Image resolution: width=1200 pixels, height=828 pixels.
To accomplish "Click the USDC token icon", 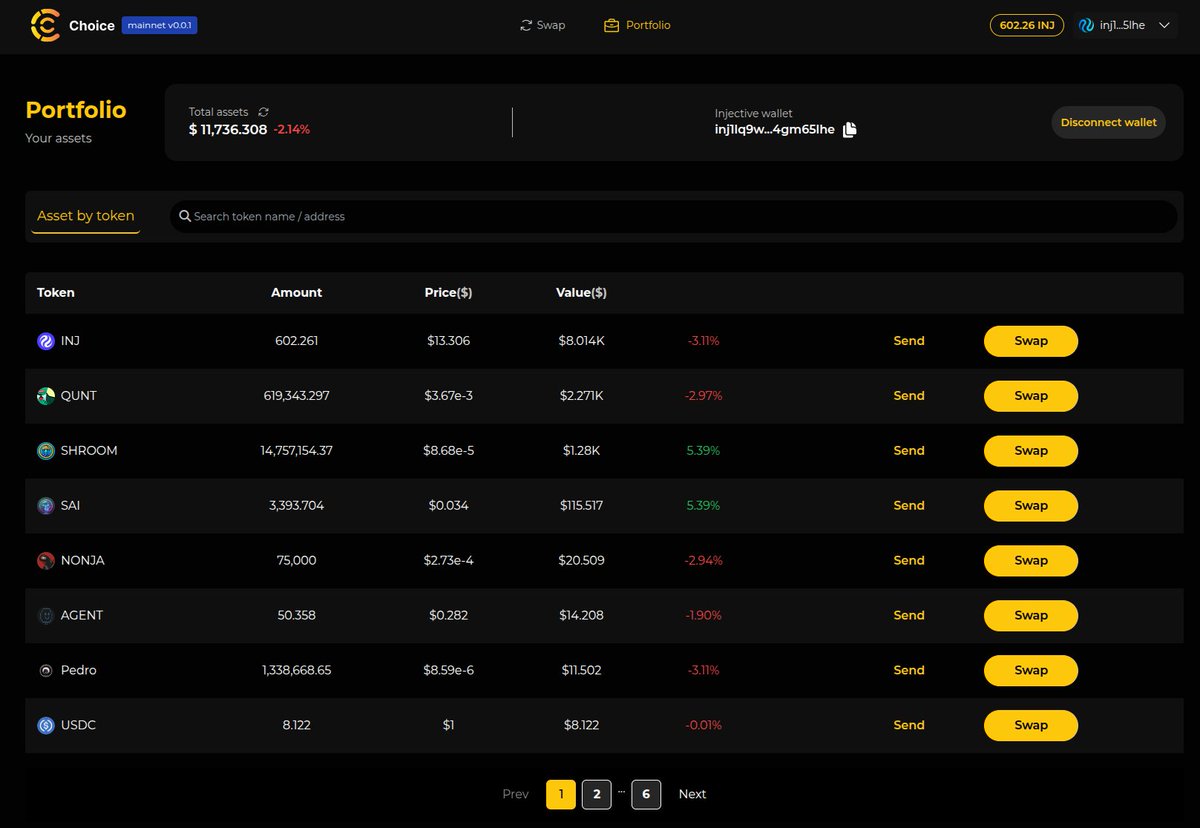I will 45,726.
